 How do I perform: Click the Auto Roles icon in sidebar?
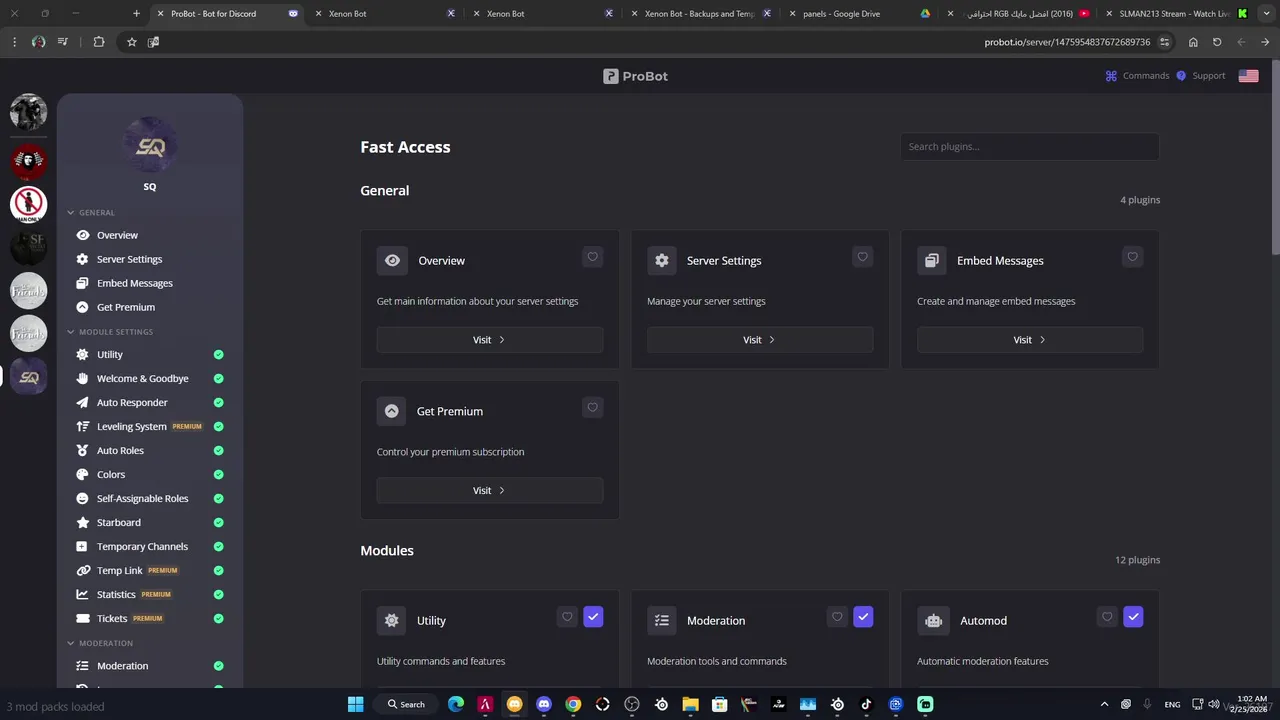pyautogui.click(x=83, y=450)
